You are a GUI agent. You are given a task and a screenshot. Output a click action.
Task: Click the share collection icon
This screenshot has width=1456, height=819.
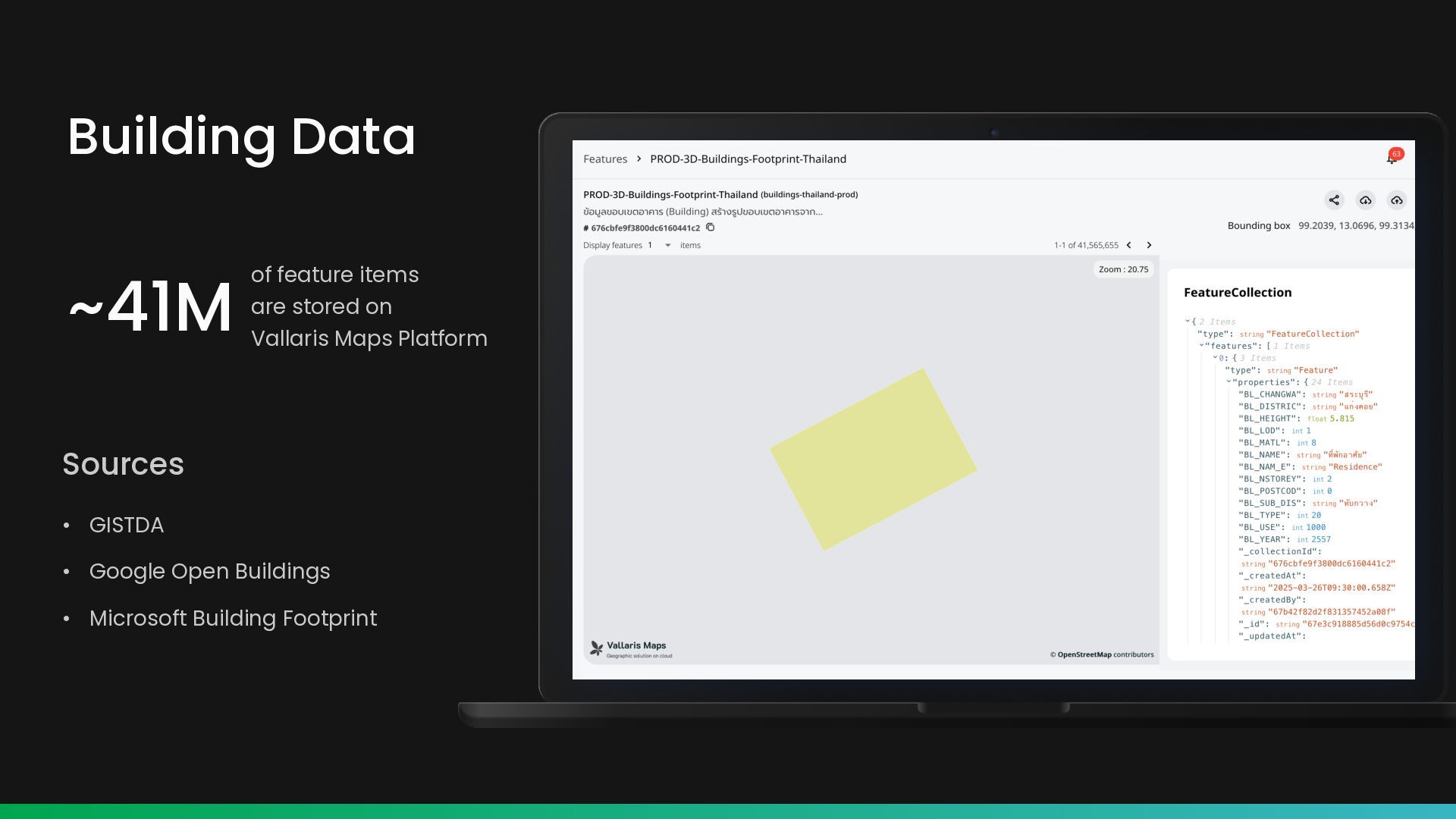[1334, 200]
